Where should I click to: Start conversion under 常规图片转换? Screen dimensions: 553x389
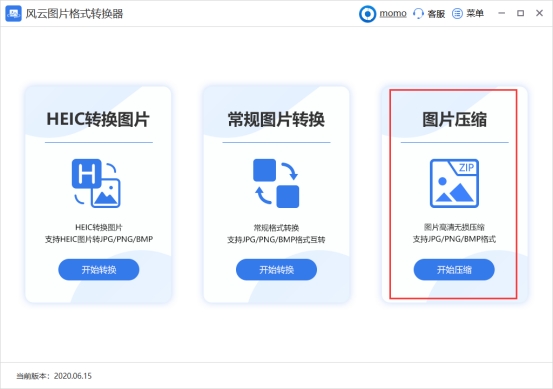click(276, 270)
